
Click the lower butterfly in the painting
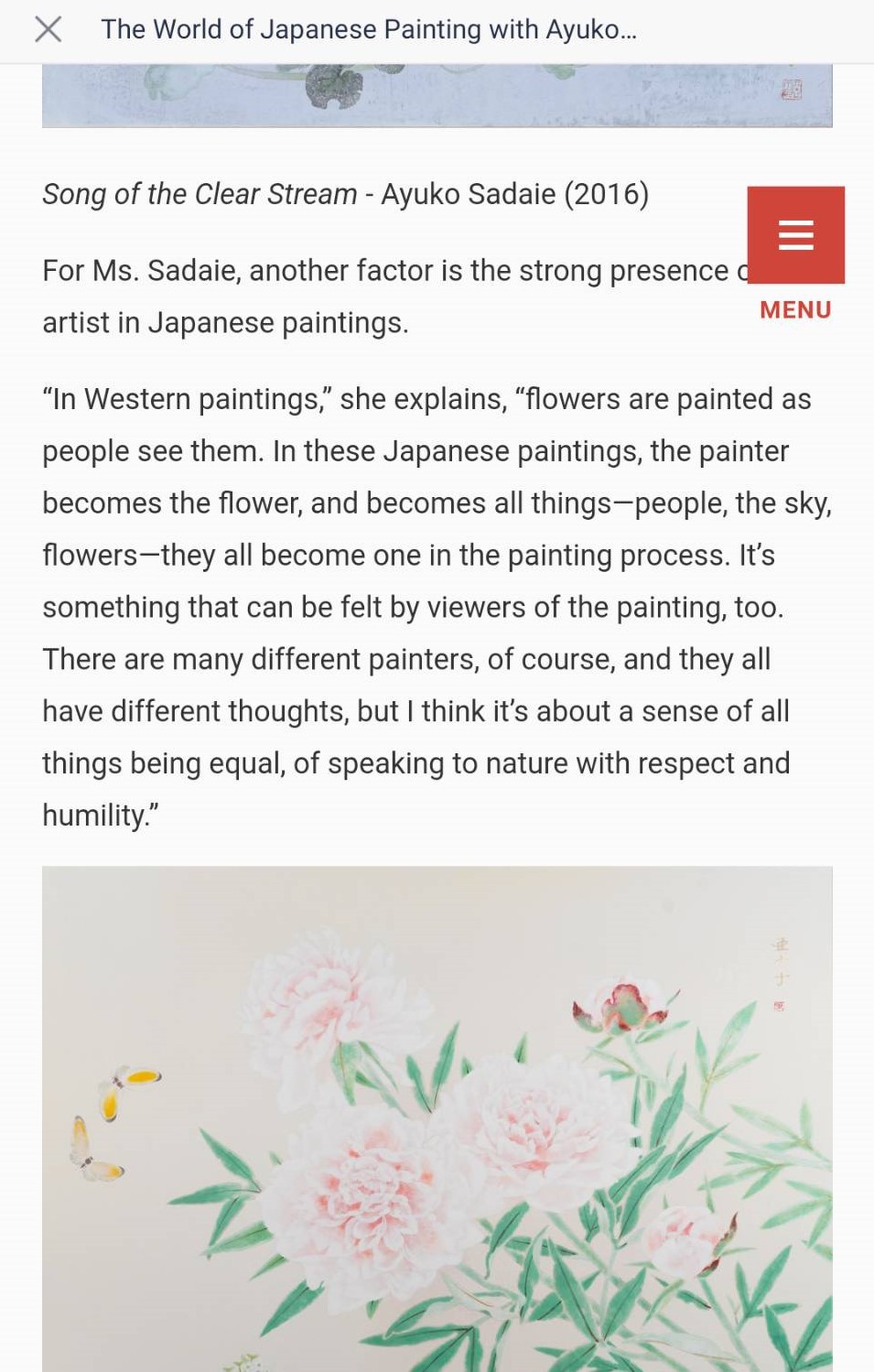94,1150
